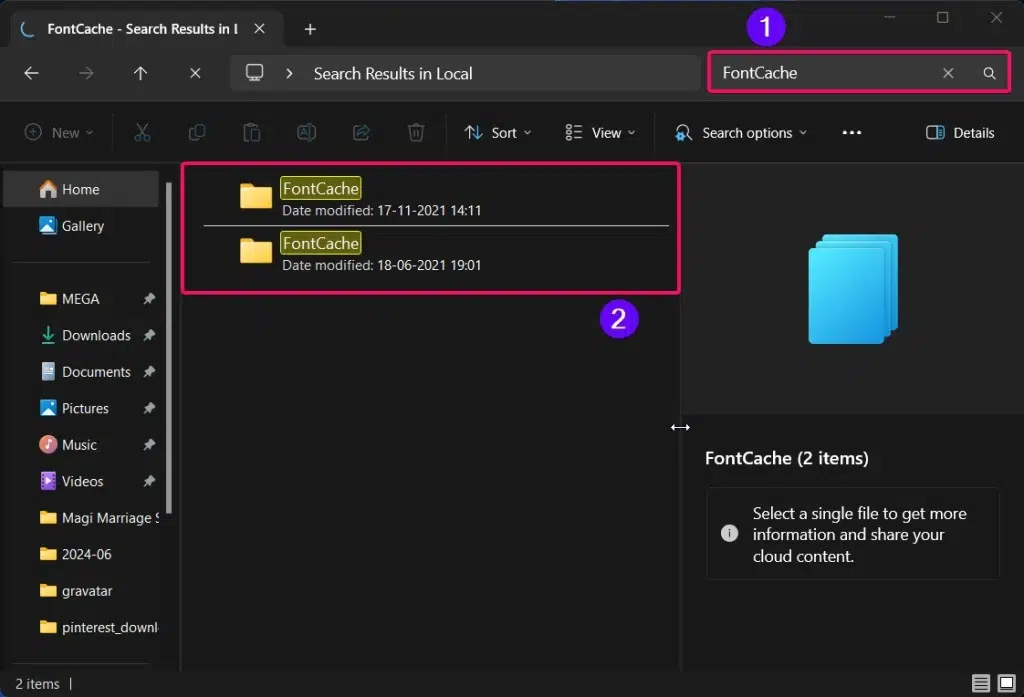Switch to large thumbnails view icon in status bar

tap(1006, 683)
